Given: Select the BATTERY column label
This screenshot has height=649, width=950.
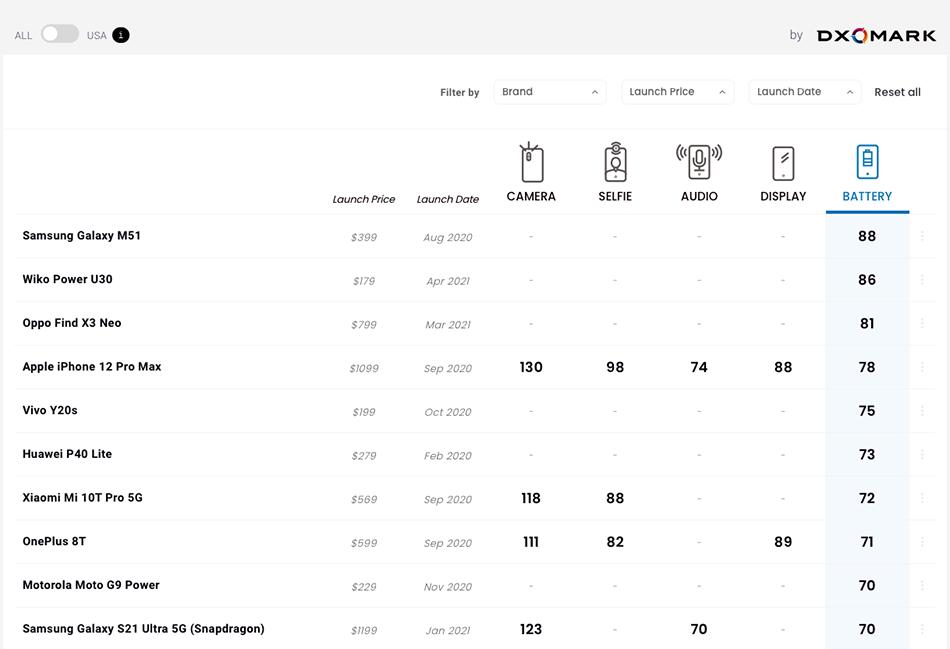Looking at the screenshot, I should point(867,196).
